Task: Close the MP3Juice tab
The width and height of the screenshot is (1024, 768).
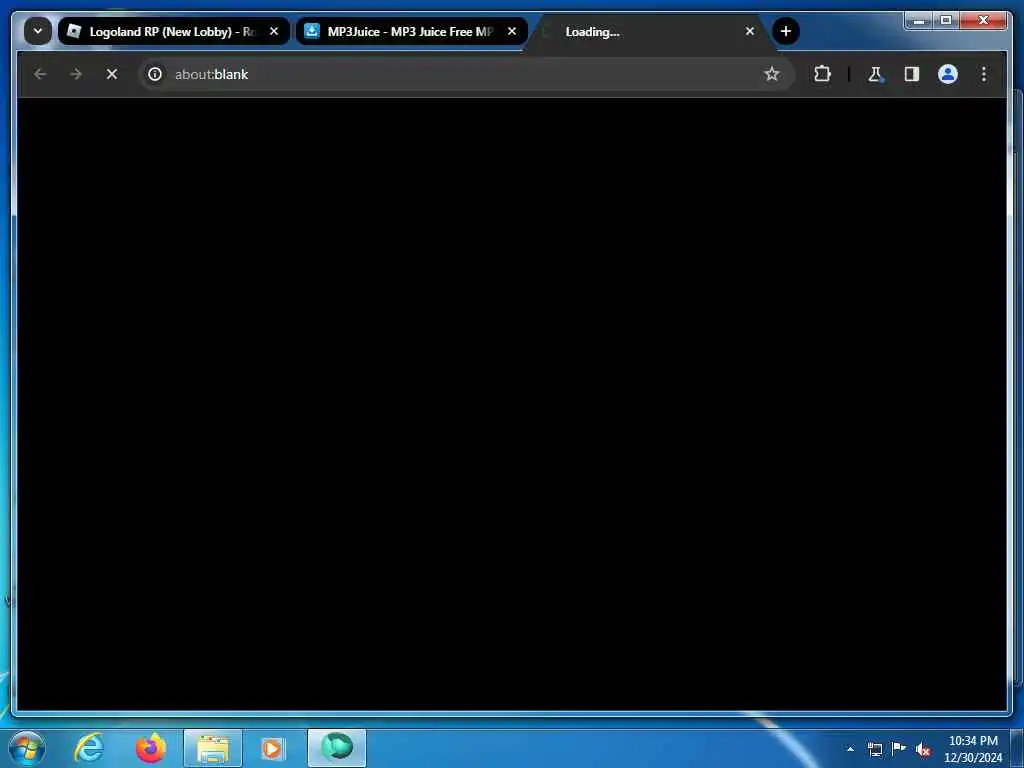Action: click(x=512, y=31)
